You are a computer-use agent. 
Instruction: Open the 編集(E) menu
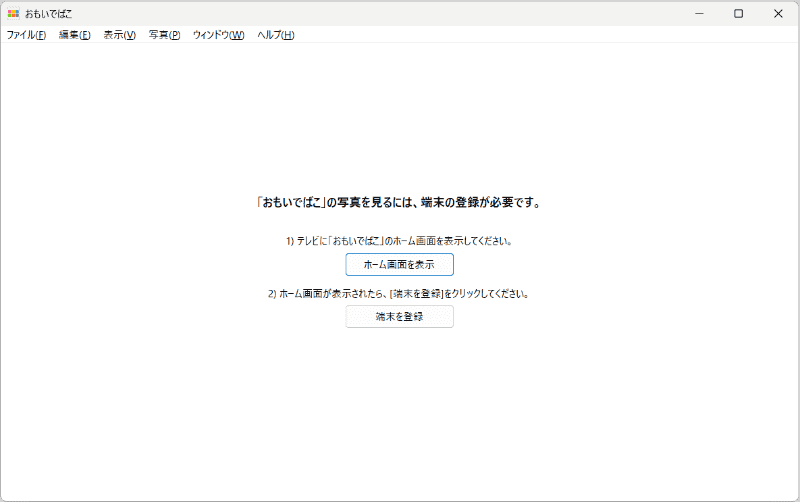pos(74,35)
